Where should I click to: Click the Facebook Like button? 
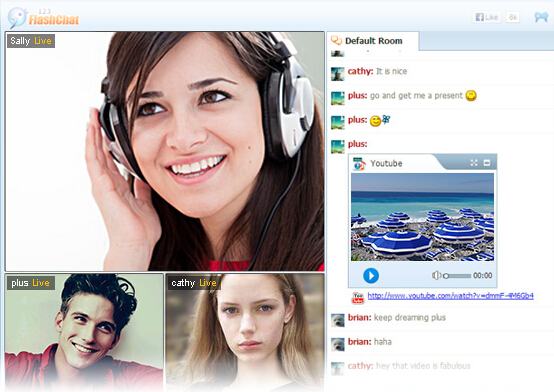(487, 17)
